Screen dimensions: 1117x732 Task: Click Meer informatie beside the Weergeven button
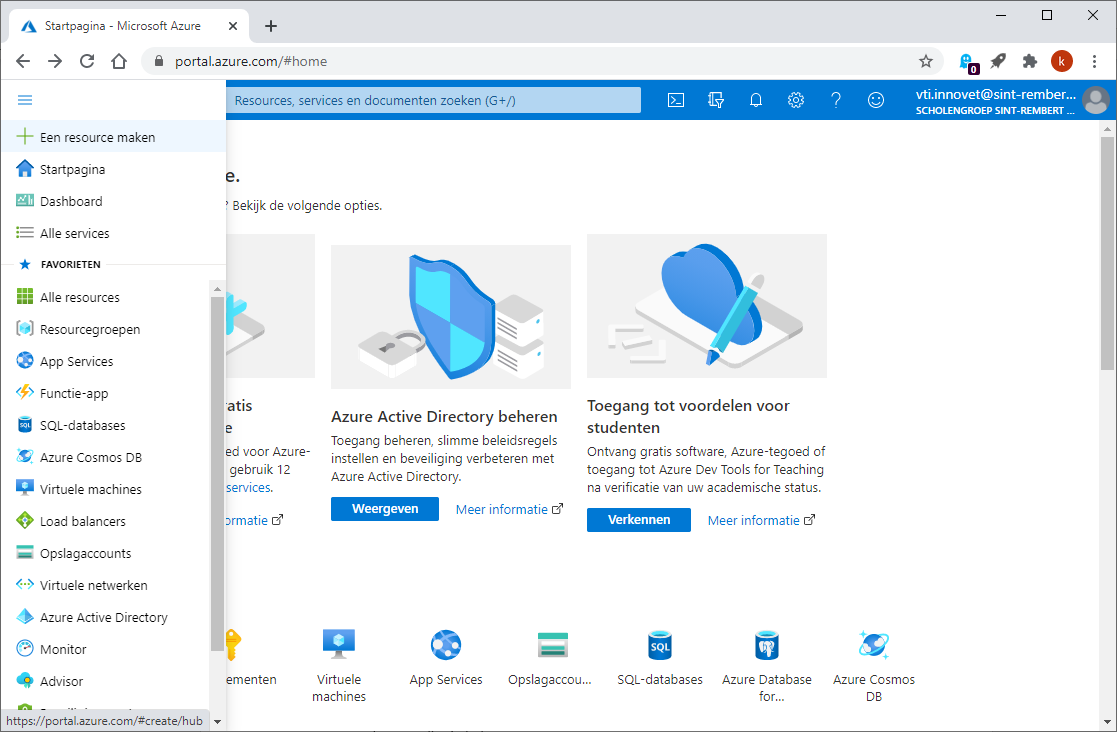tap(509, 509)
